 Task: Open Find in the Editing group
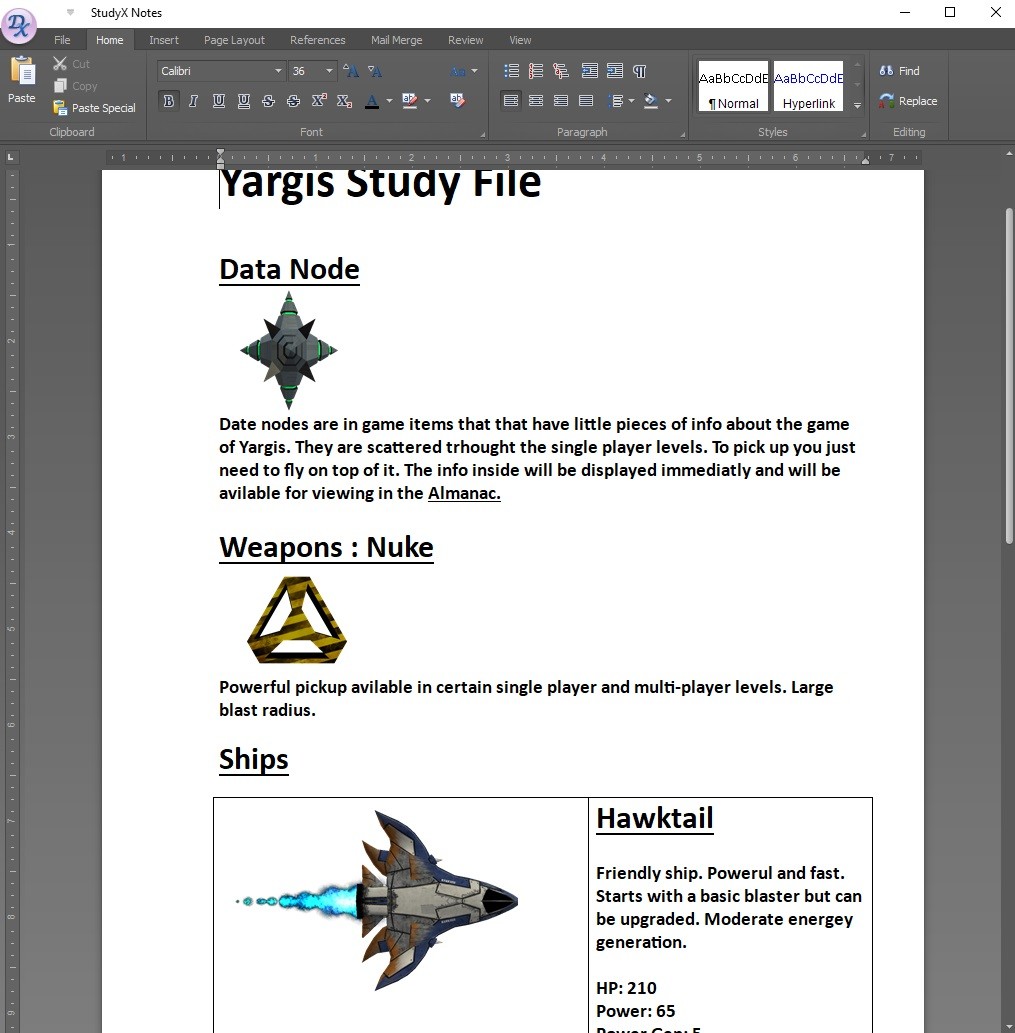tap(899, 70)
